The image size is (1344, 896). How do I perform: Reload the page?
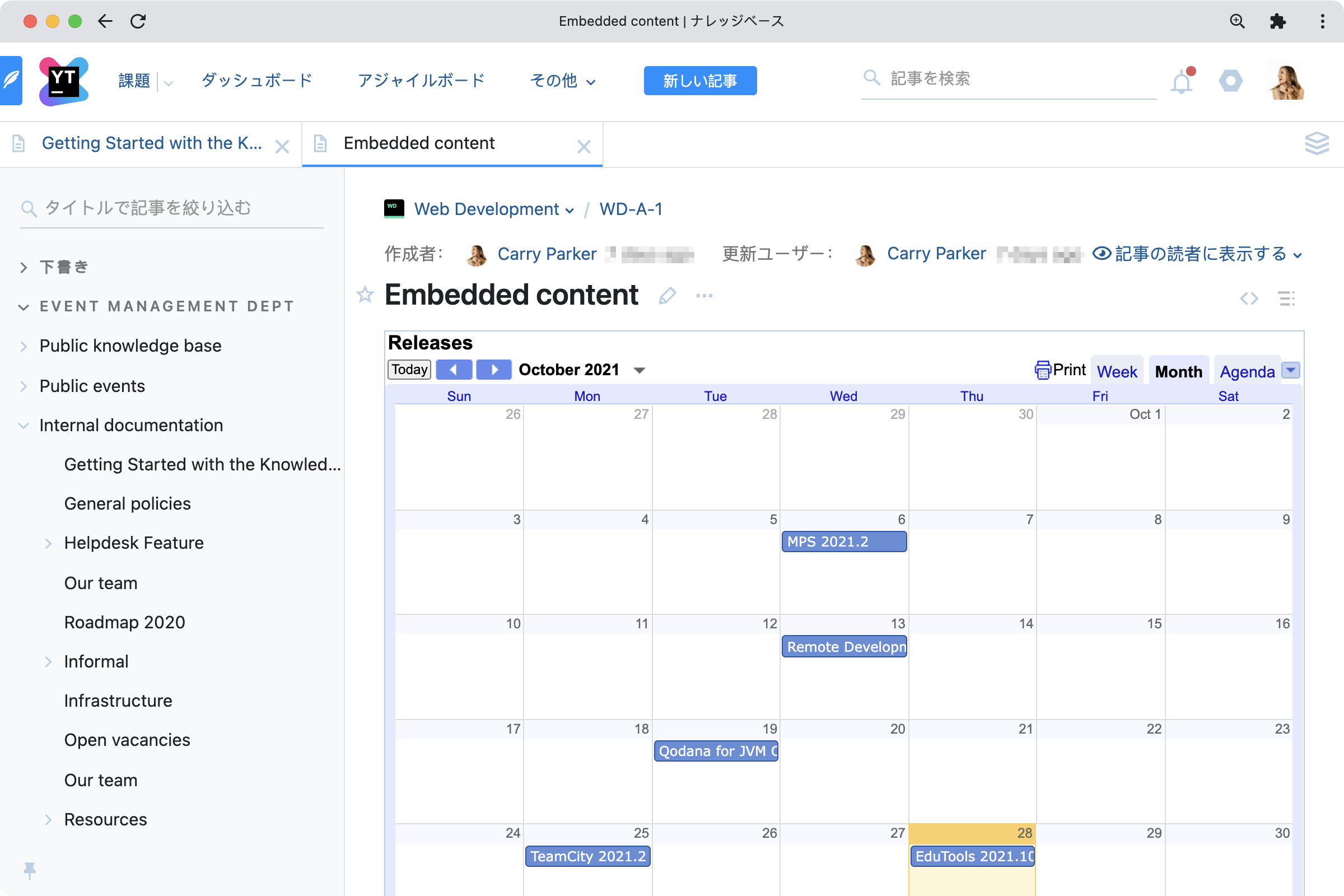click(x=138, y=21)
